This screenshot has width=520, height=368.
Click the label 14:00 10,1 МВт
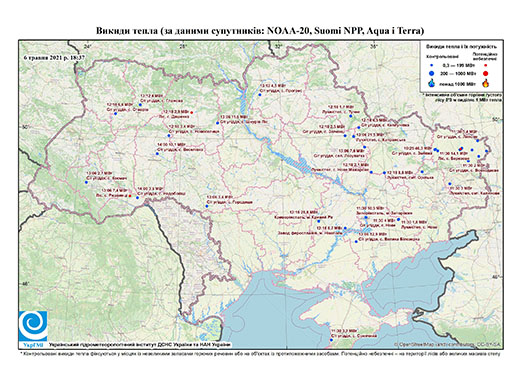coord(172,145)
